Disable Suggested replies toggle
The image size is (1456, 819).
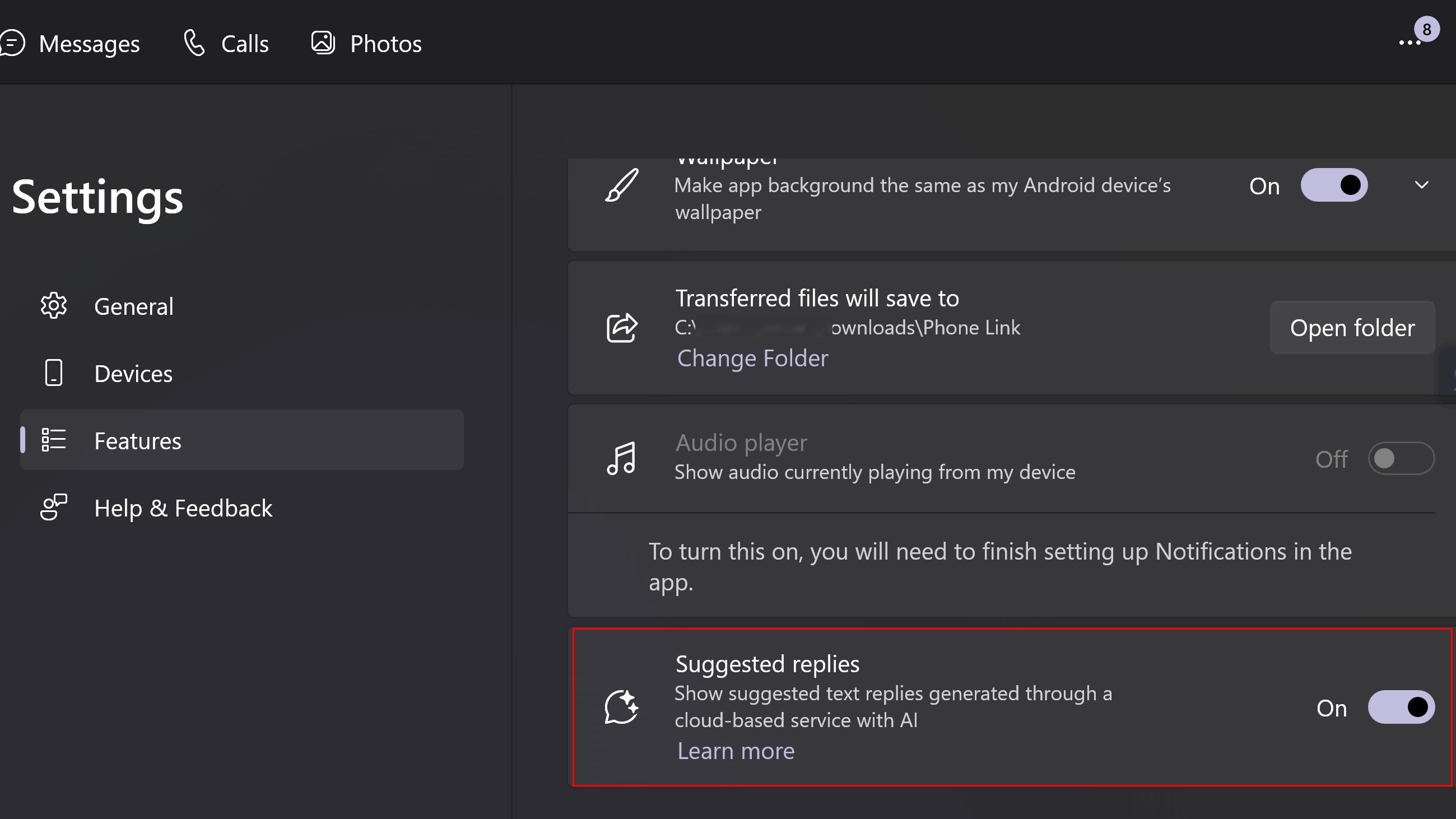[x=1403, y=707]
